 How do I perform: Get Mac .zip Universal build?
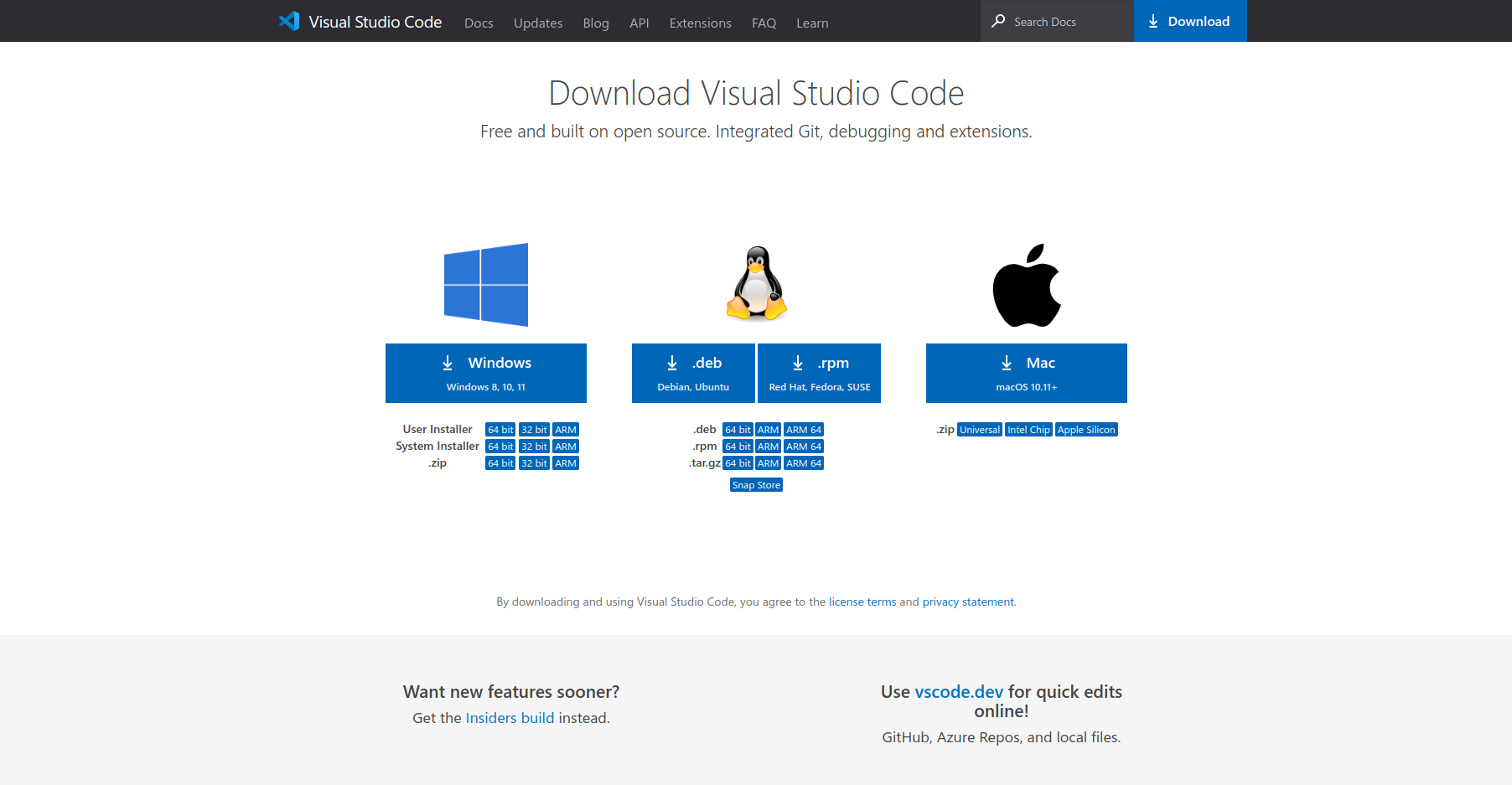tap(980, 430)
